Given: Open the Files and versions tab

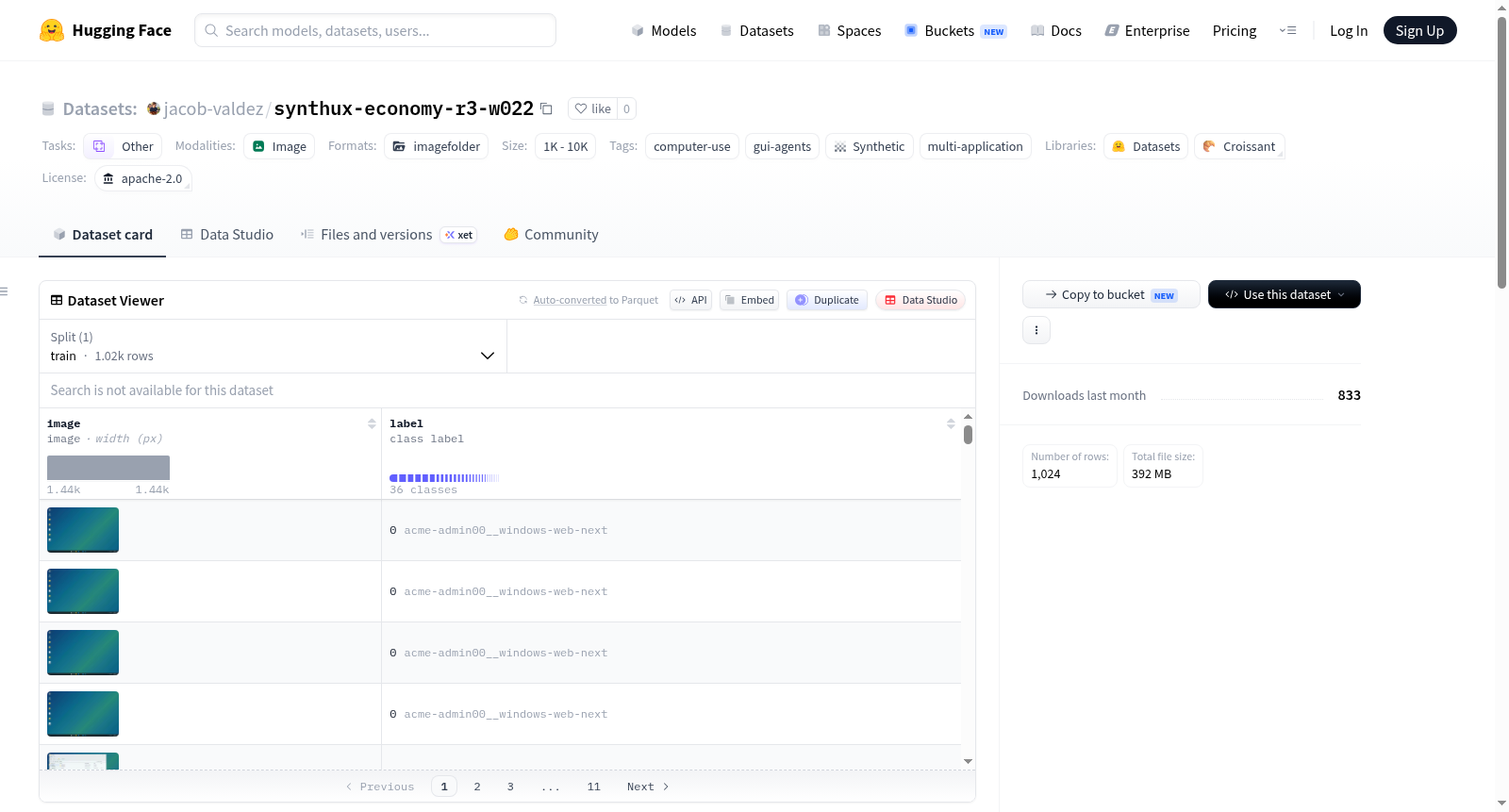Looking at the screenshot, I should coord(389,235).
